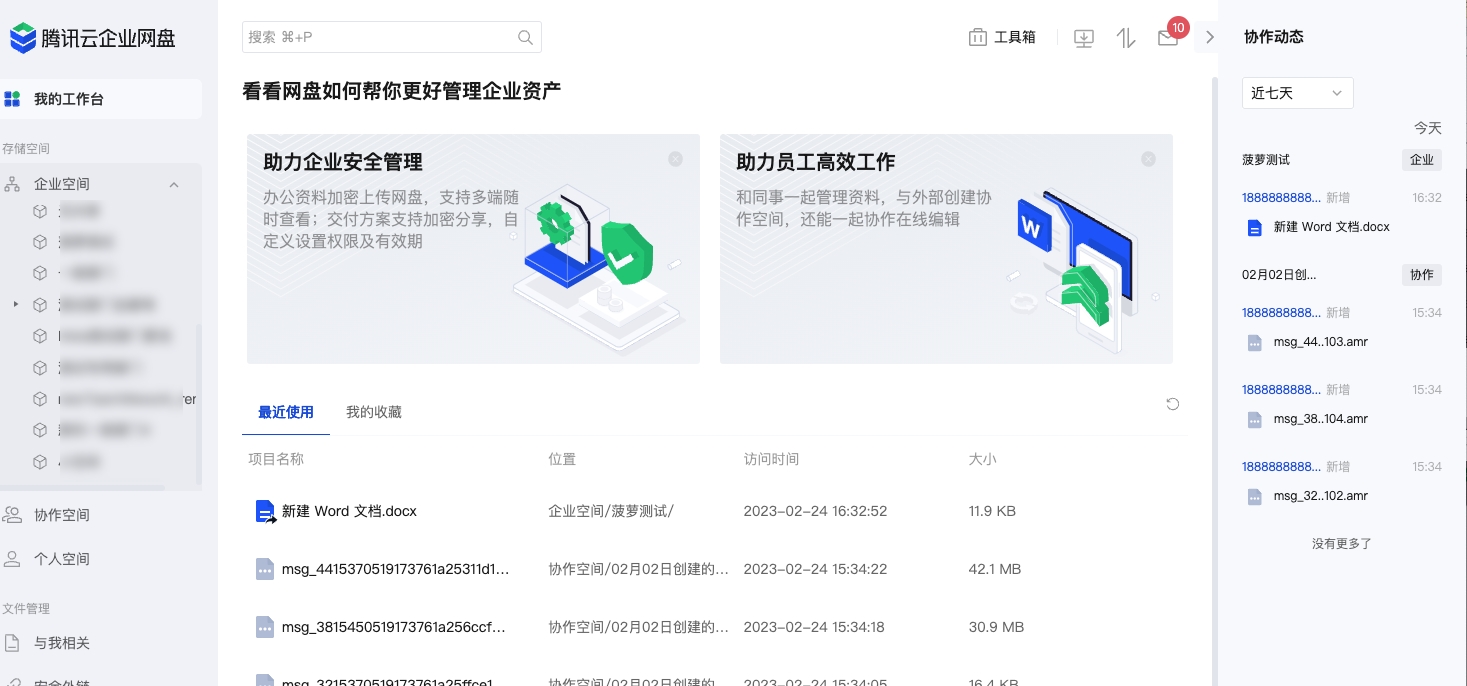1467x686 pixels.
Task: Focus the 搜索 search box
Action: click(392, 37)
